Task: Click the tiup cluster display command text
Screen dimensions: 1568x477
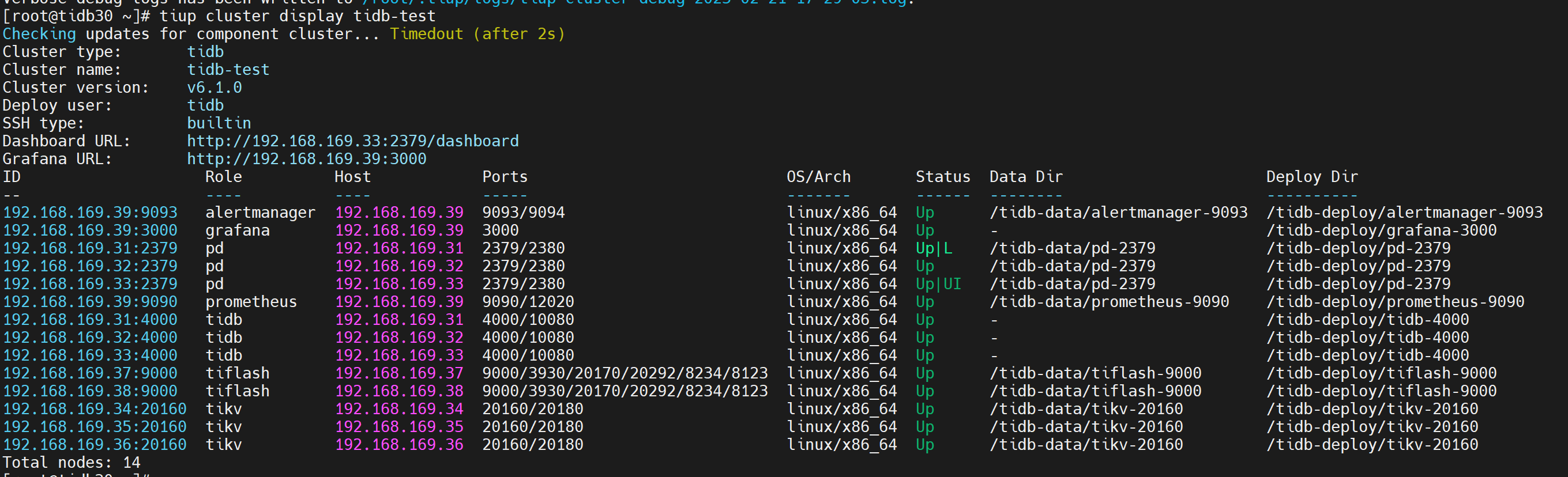Action: tap(297, 16)
